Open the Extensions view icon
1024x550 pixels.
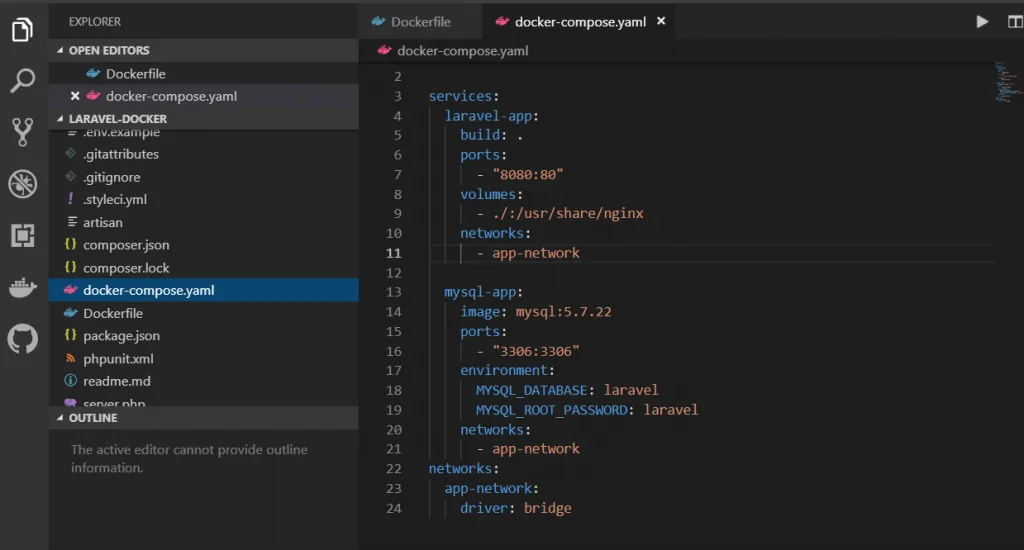coord(22,235)
